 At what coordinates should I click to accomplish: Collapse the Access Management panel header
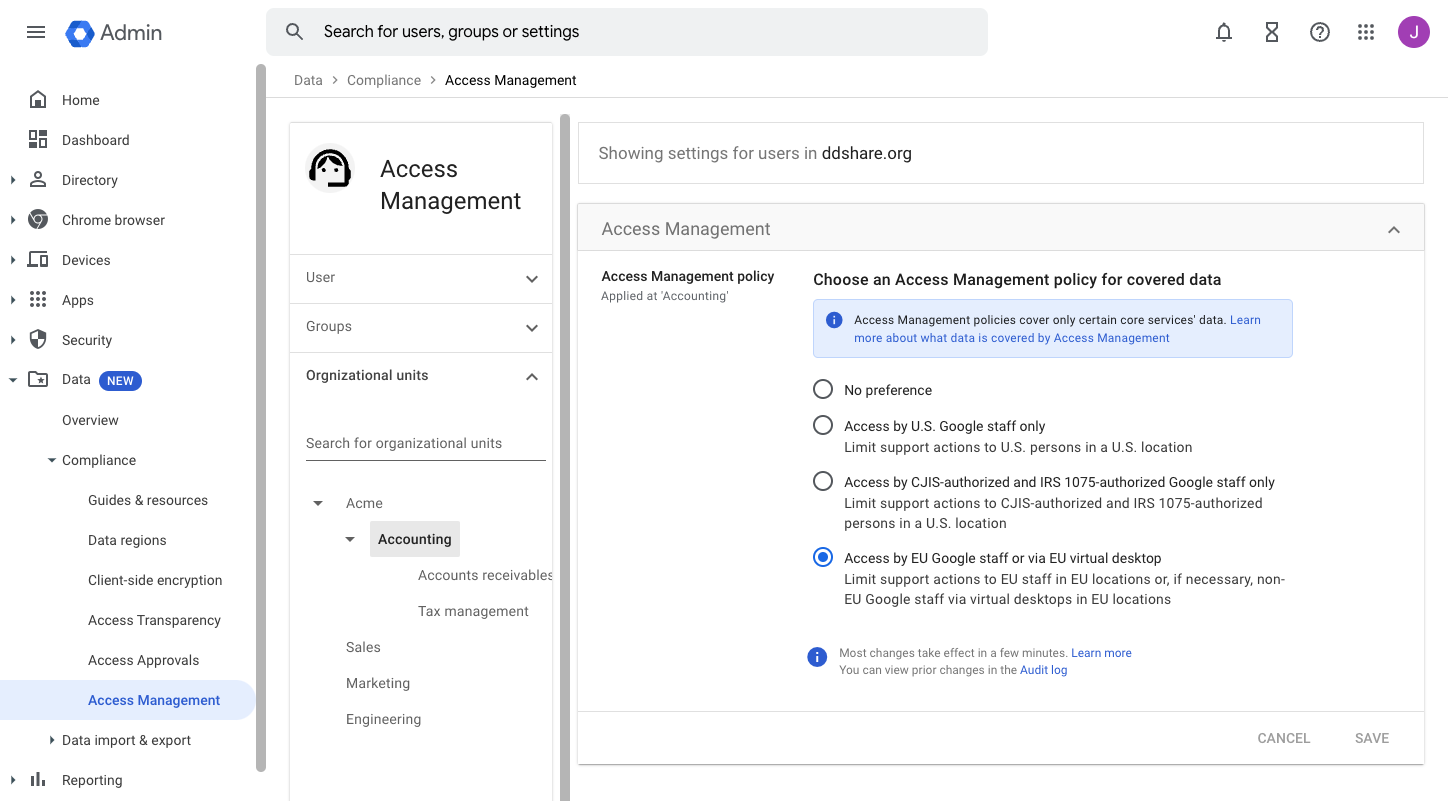click(x=1394, y=230)
